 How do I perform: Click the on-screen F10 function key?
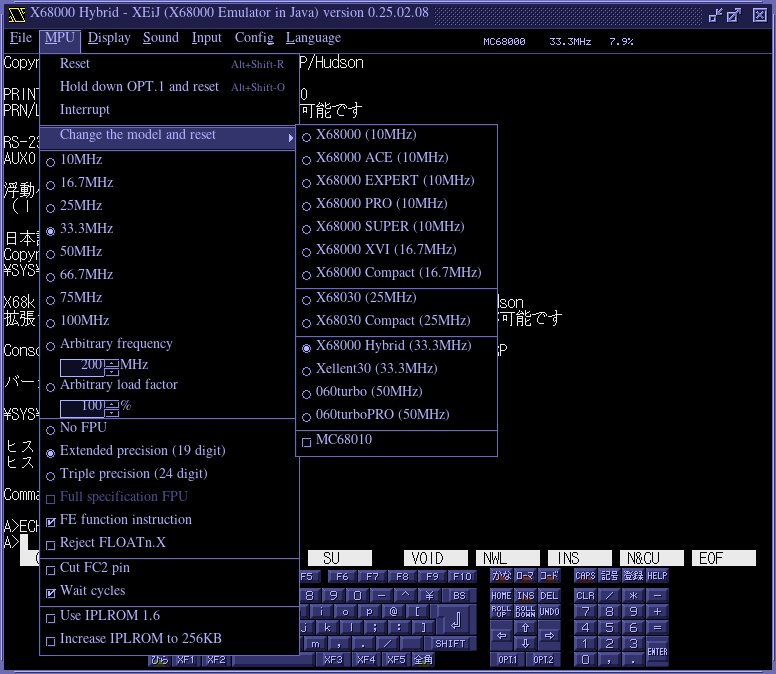pos(462,577)
